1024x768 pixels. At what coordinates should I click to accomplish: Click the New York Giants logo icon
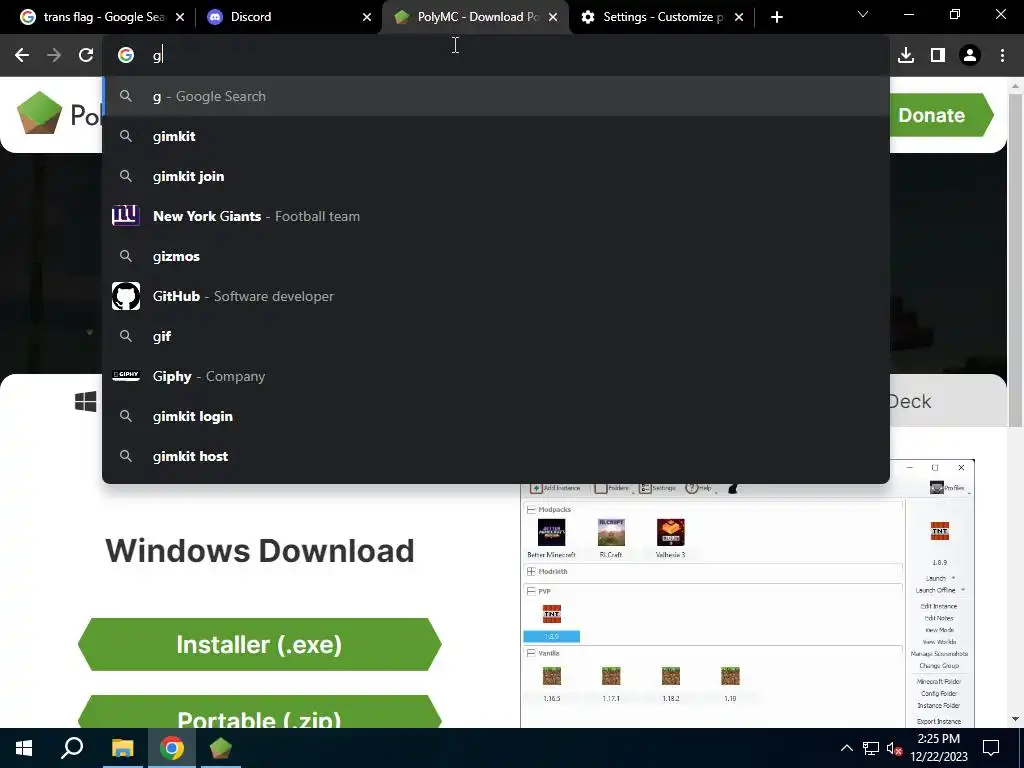pos(125,215)
